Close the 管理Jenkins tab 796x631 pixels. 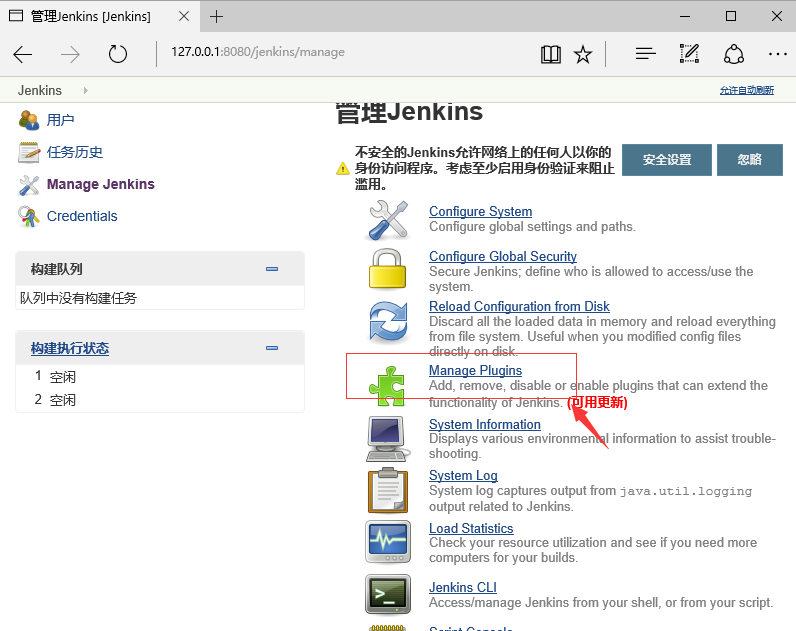tap(184, 16)
